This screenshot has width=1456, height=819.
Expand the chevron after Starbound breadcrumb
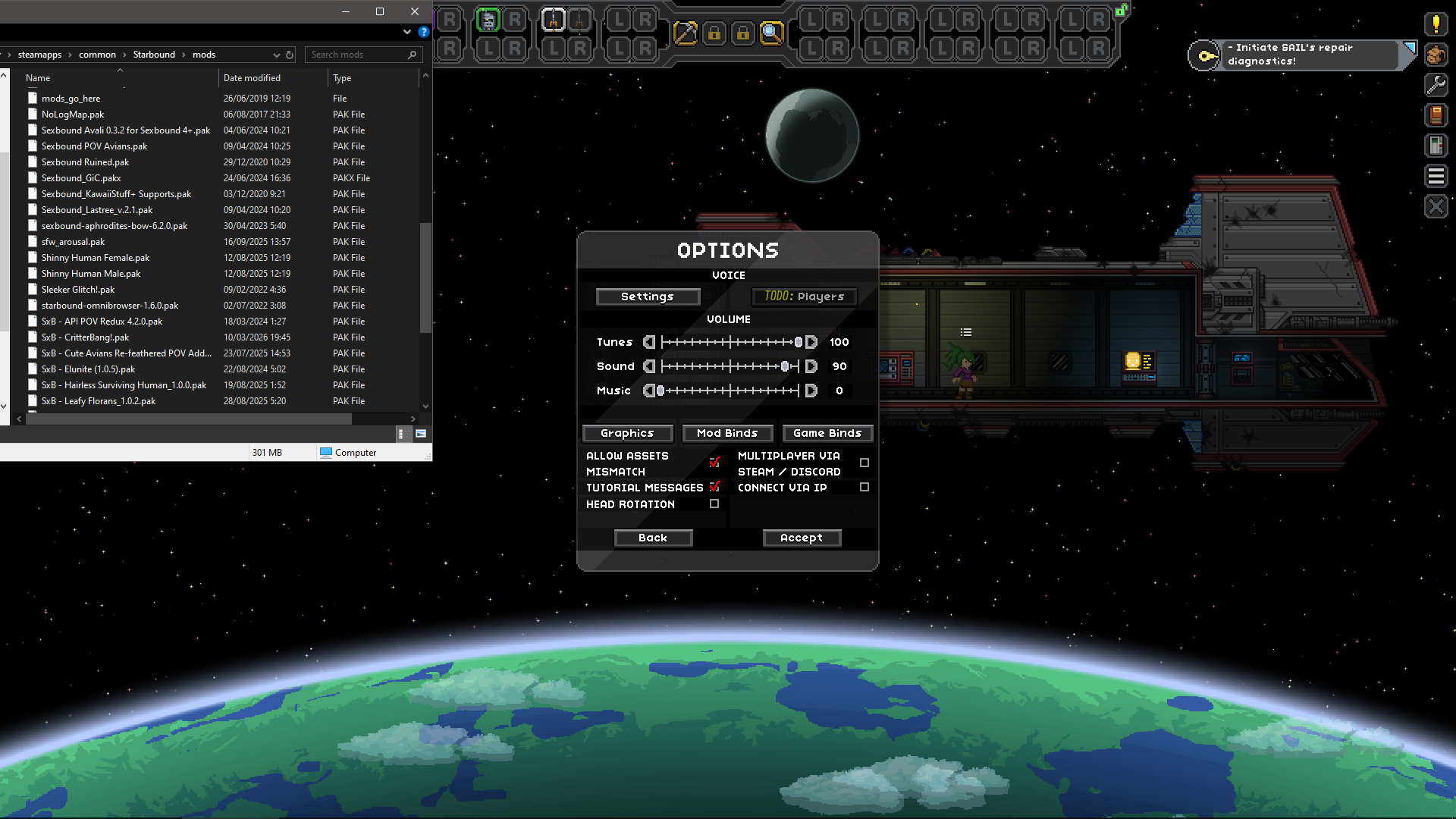coord(184,55)
